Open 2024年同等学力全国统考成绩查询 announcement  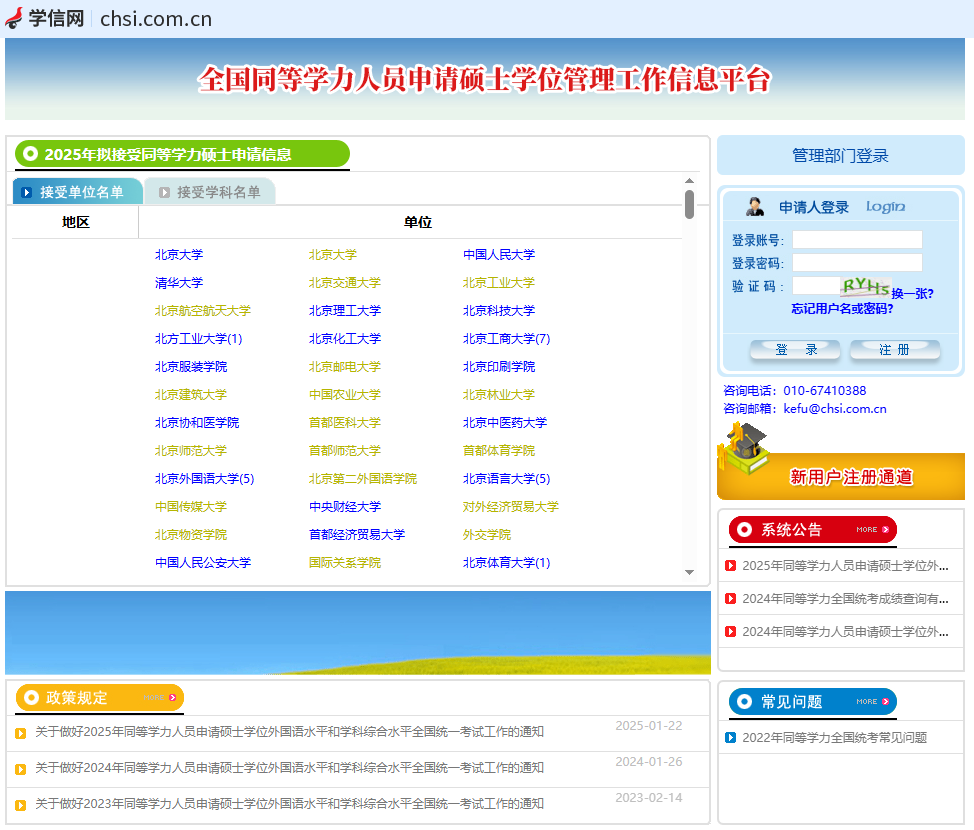pos(845,598)
